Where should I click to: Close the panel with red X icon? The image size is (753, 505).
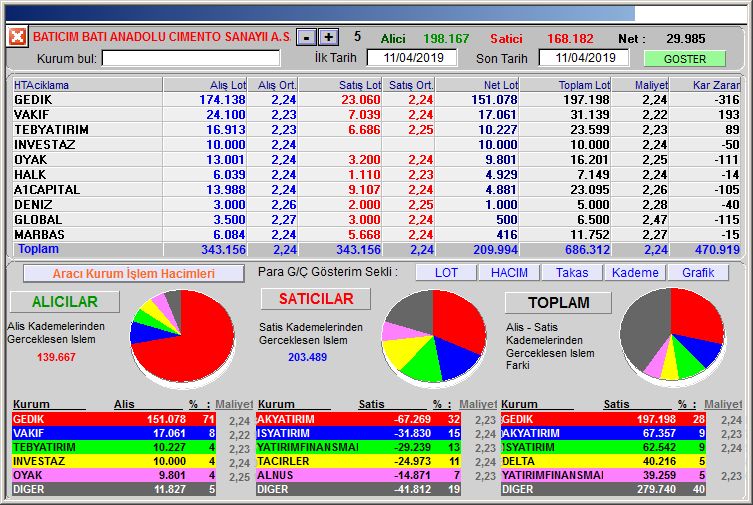click(x=17, y=36)
